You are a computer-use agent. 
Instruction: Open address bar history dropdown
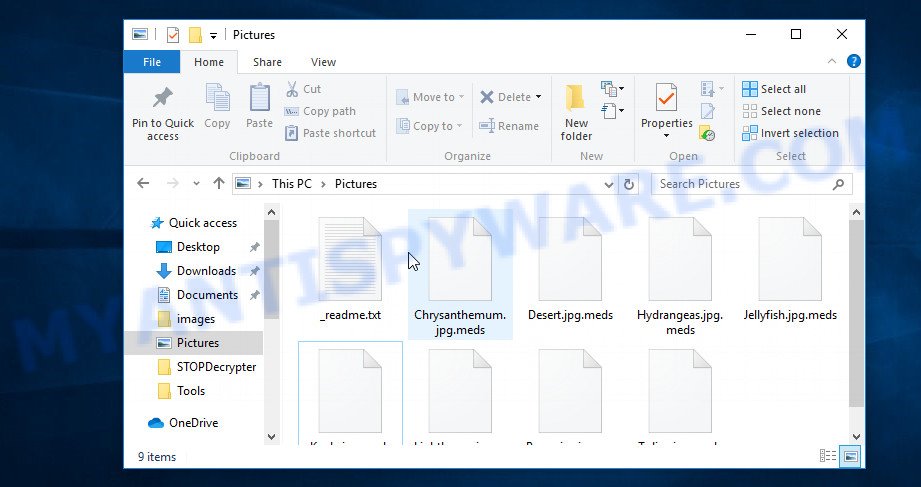(609, 184)
